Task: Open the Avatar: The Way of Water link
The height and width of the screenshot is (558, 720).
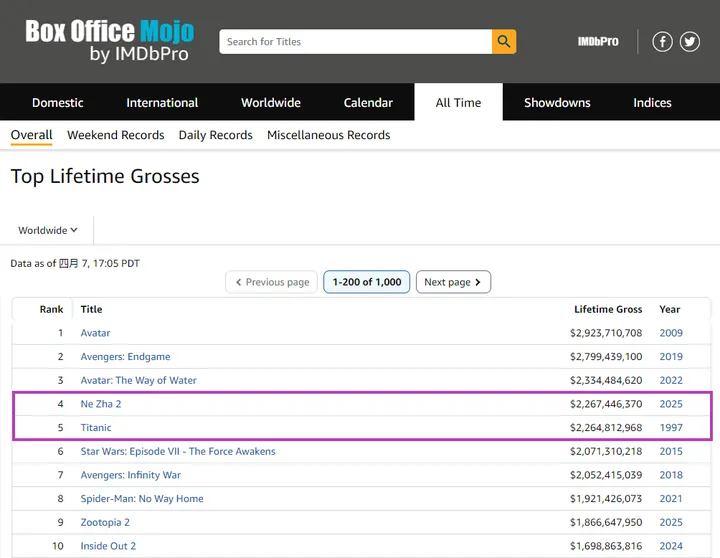Action: (138, 380)
